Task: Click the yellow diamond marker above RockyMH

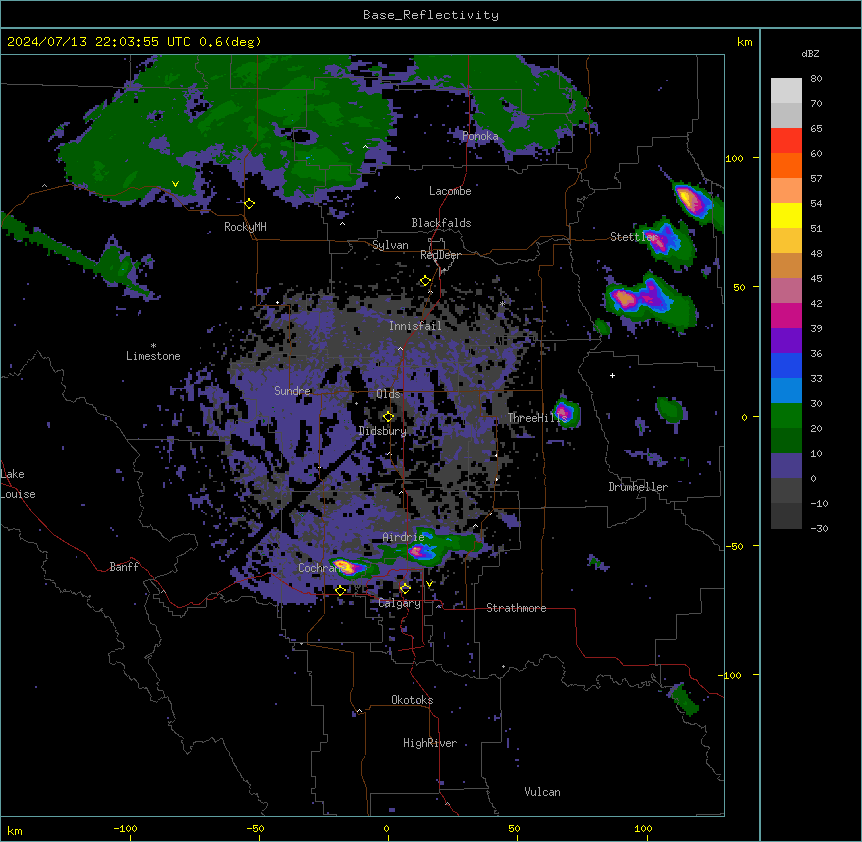Action: coord(250,204)
